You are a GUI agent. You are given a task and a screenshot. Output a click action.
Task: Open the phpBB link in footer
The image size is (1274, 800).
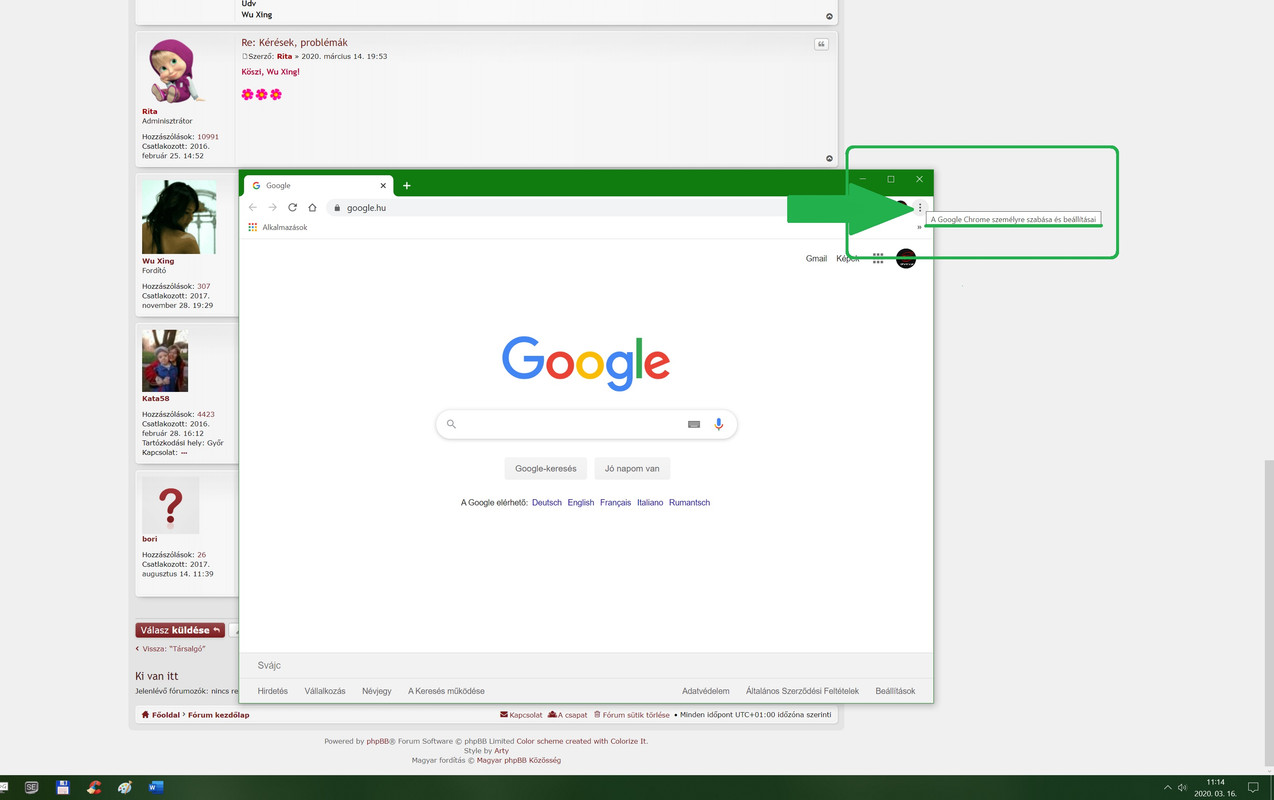378,741
